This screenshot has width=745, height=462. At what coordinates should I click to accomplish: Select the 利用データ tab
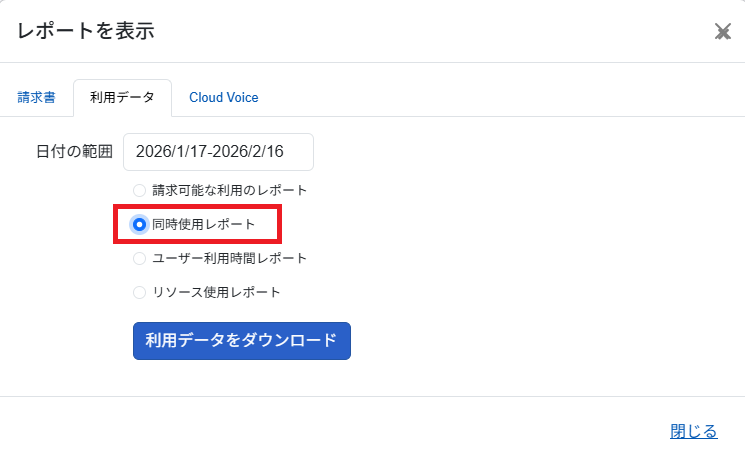(122, 98)
